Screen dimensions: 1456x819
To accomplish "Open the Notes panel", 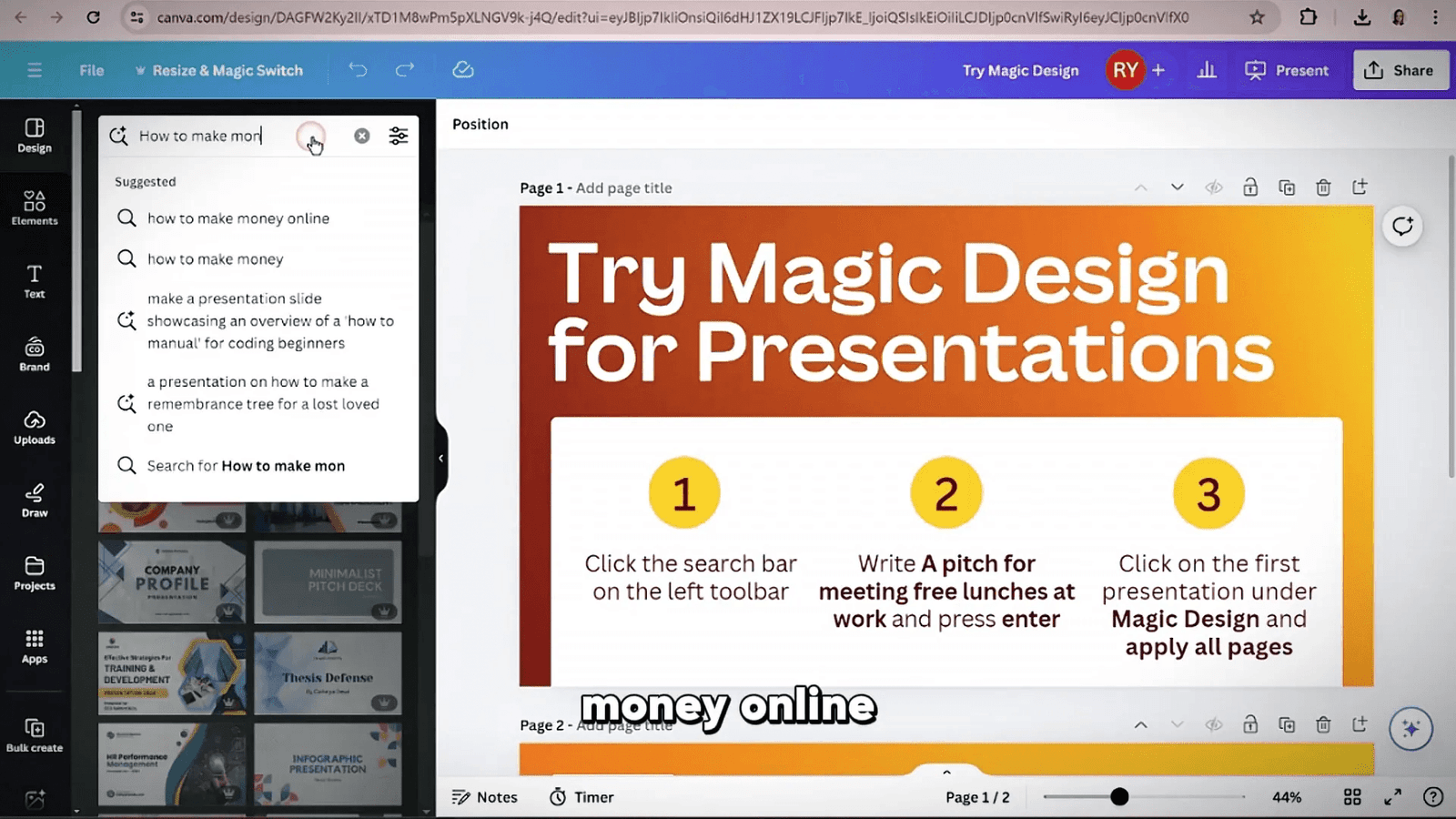I will [485, 797].
